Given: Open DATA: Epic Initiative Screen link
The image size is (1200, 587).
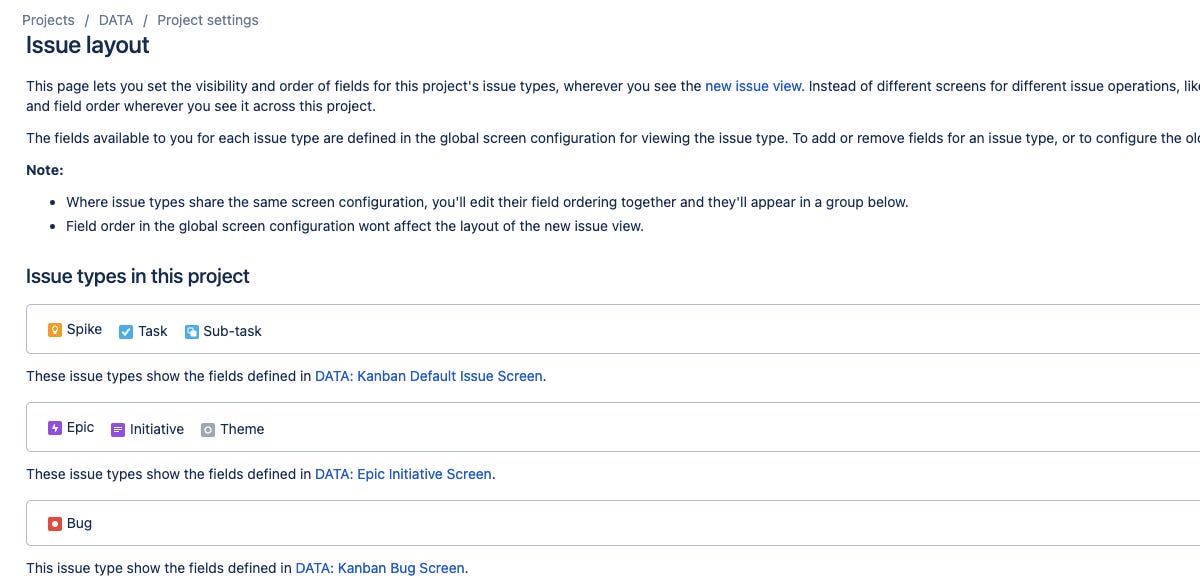Looking at the screenshot, I should [403, 474].
